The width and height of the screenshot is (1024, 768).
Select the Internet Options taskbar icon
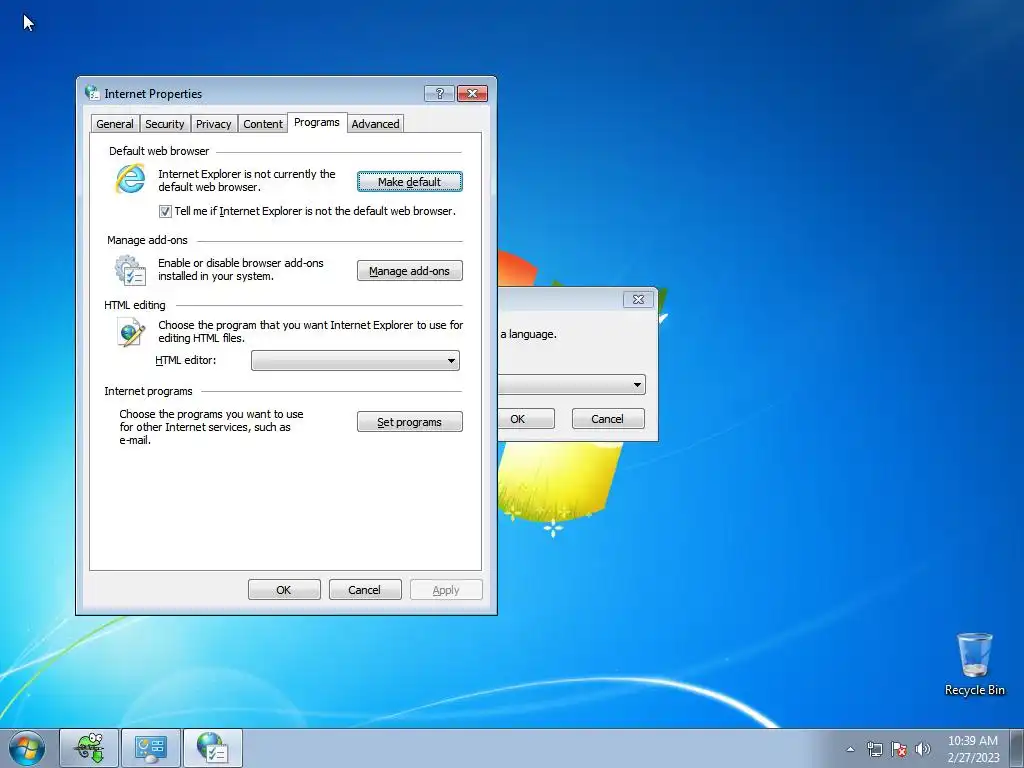(212, 748)
